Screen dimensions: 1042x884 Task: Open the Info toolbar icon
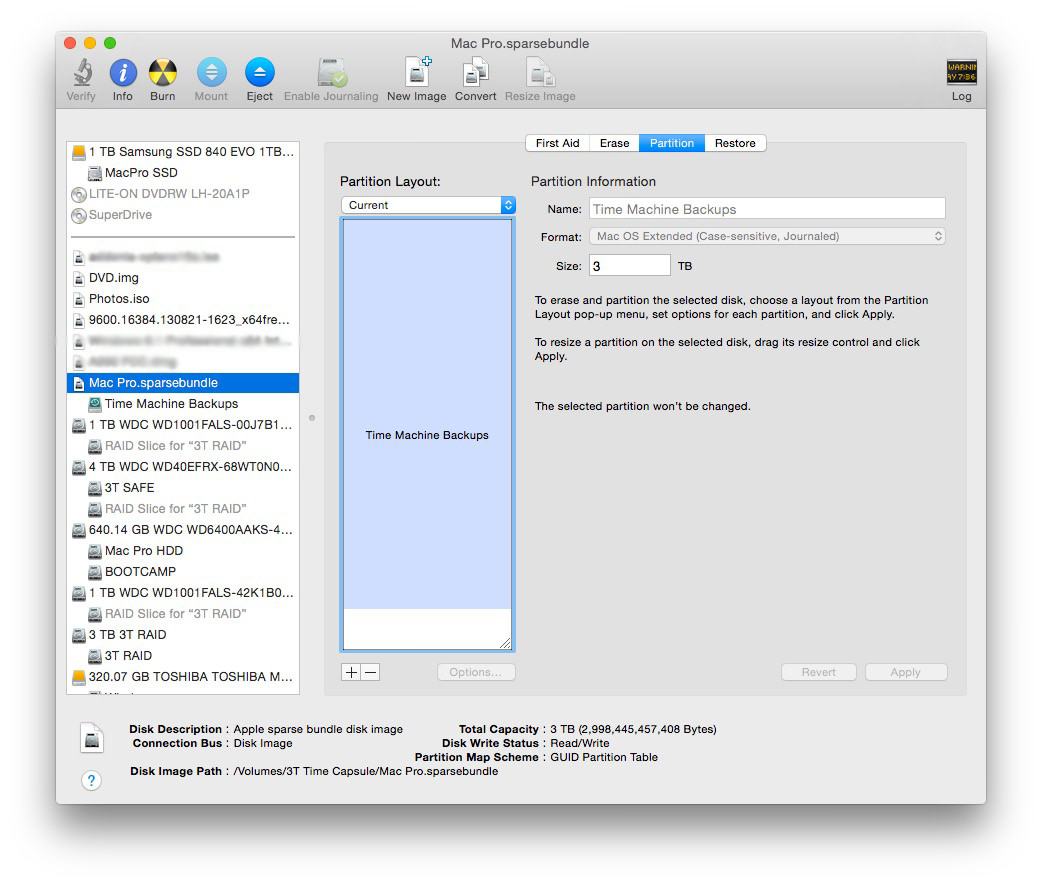coord(123,72)
